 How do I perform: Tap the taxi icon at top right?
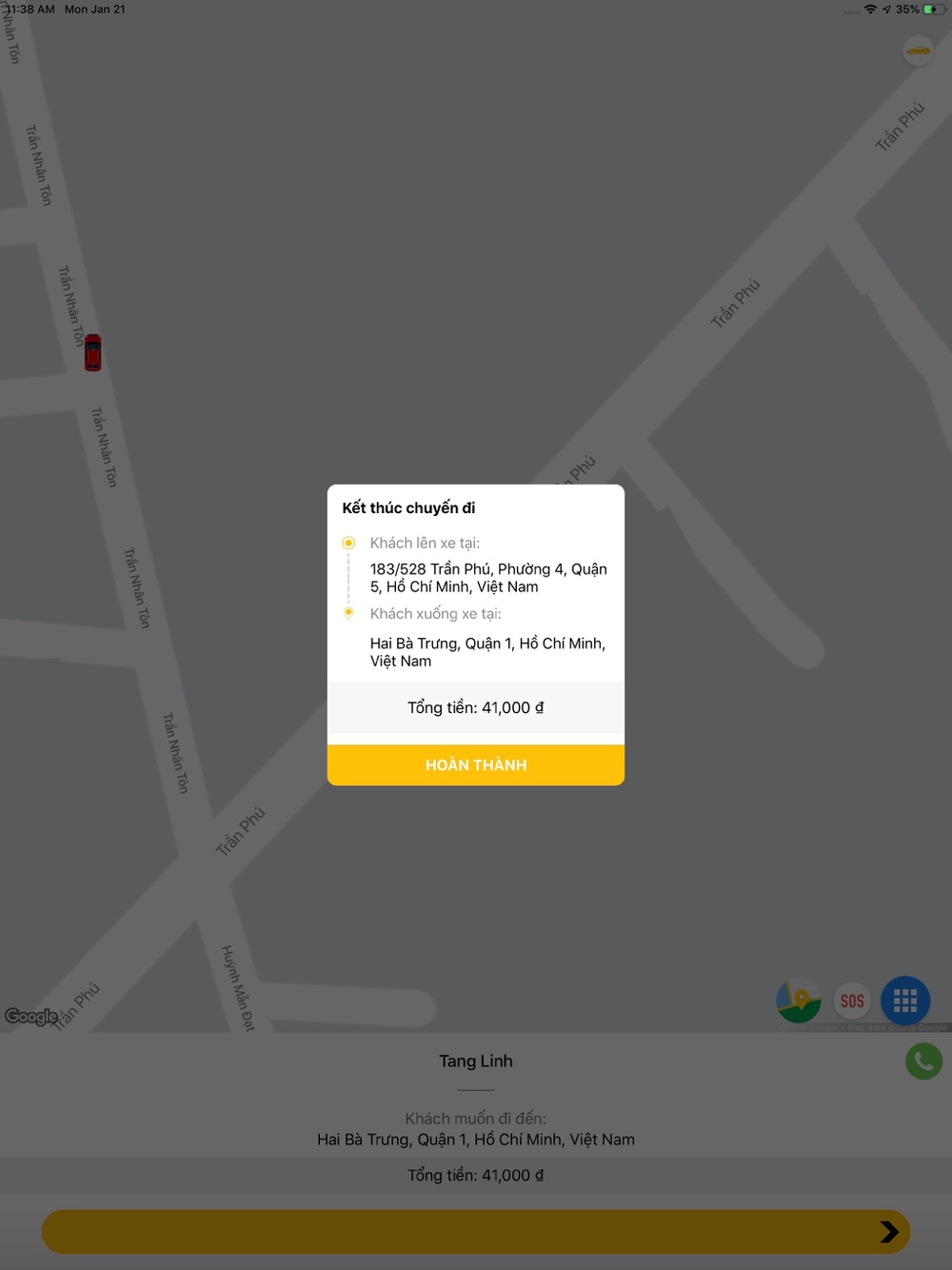(918, 50)
